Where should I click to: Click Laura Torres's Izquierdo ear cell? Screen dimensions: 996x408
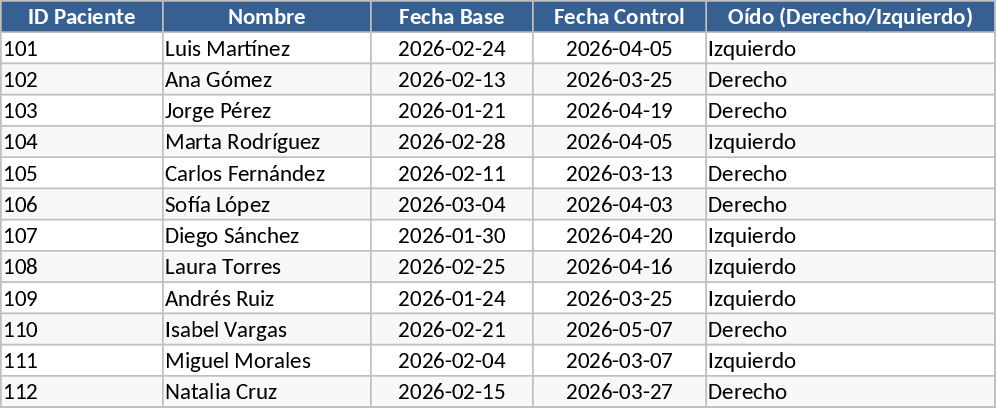click(x=752, y=267)
